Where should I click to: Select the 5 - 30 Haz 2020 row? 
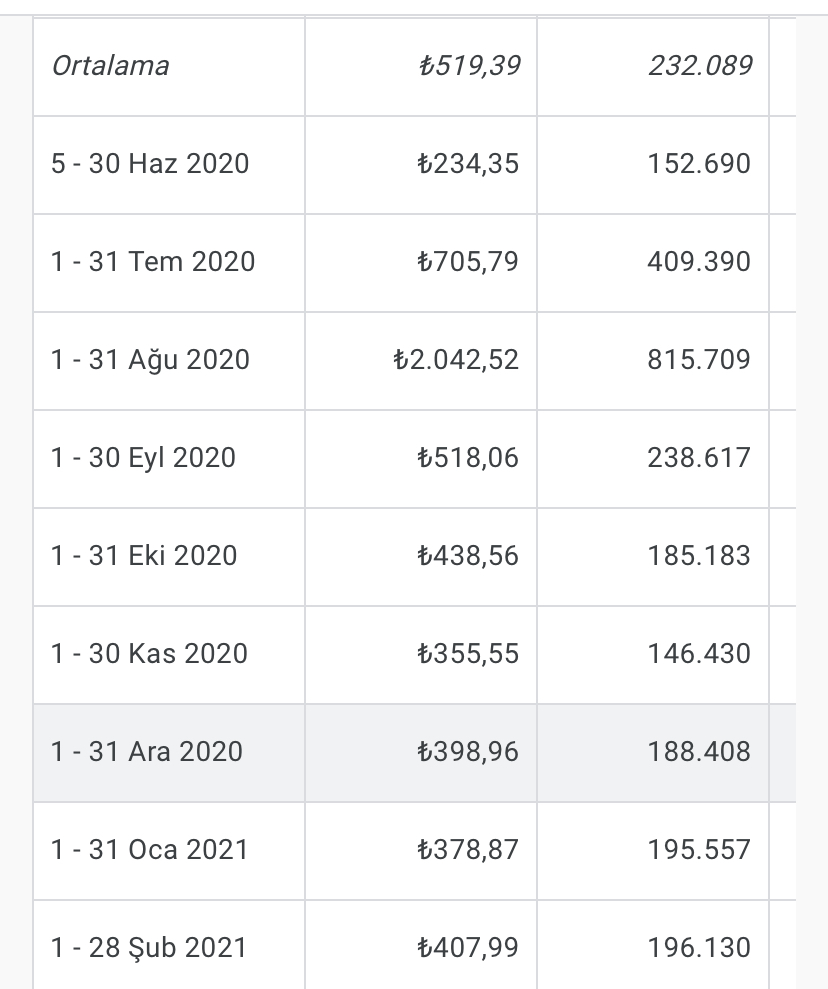[x=414, y=165]
